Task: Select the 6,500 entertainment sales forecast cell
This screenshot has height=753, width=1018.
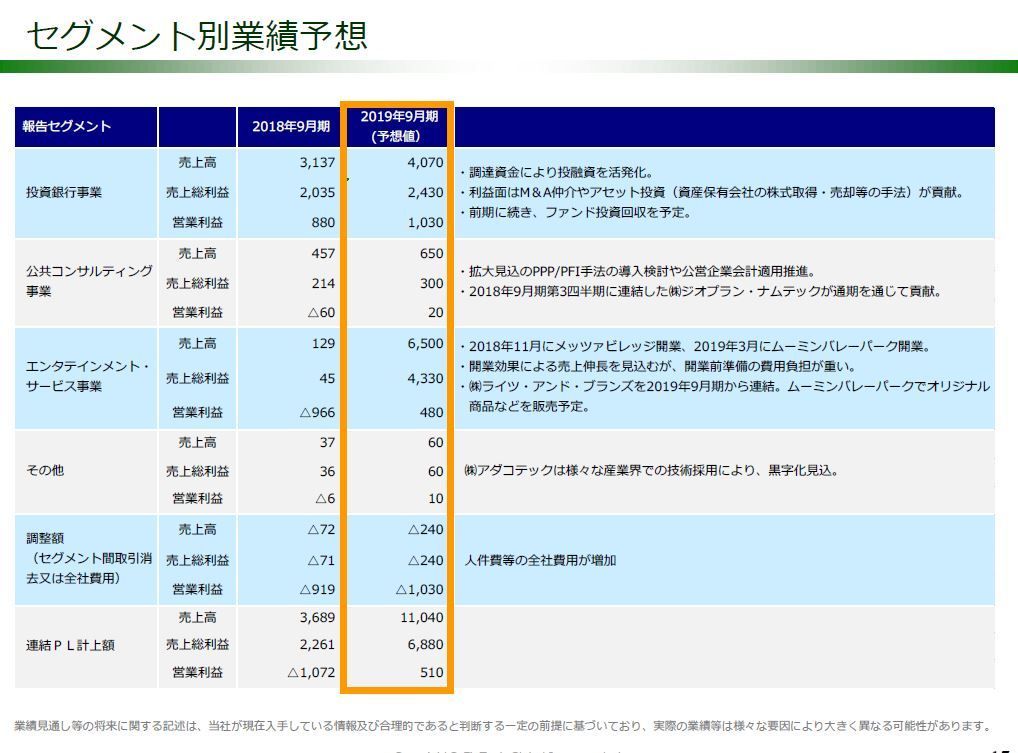Action: coord(425,344)
